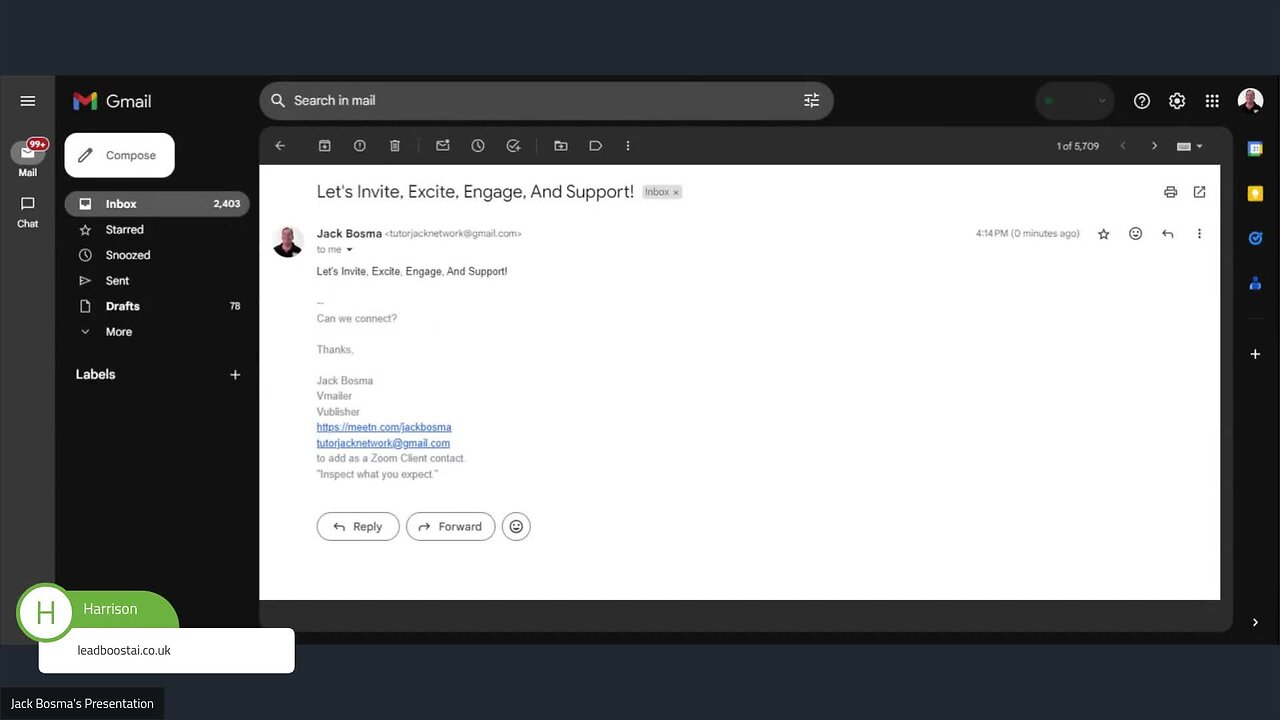
Task: Open Mail section in left rail
Action: [28, 158]
